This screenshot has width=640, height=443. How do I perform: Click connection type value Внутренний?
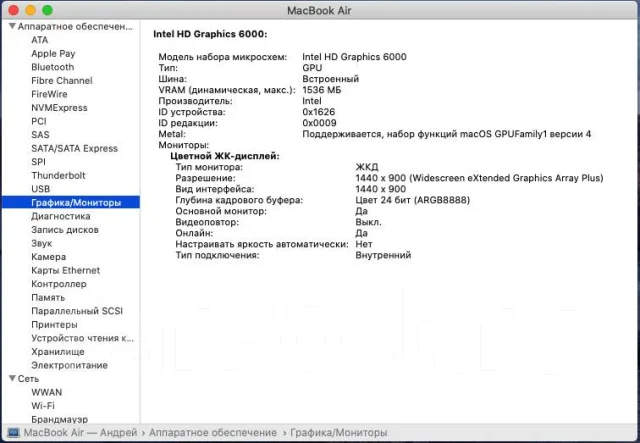[383, 255]
